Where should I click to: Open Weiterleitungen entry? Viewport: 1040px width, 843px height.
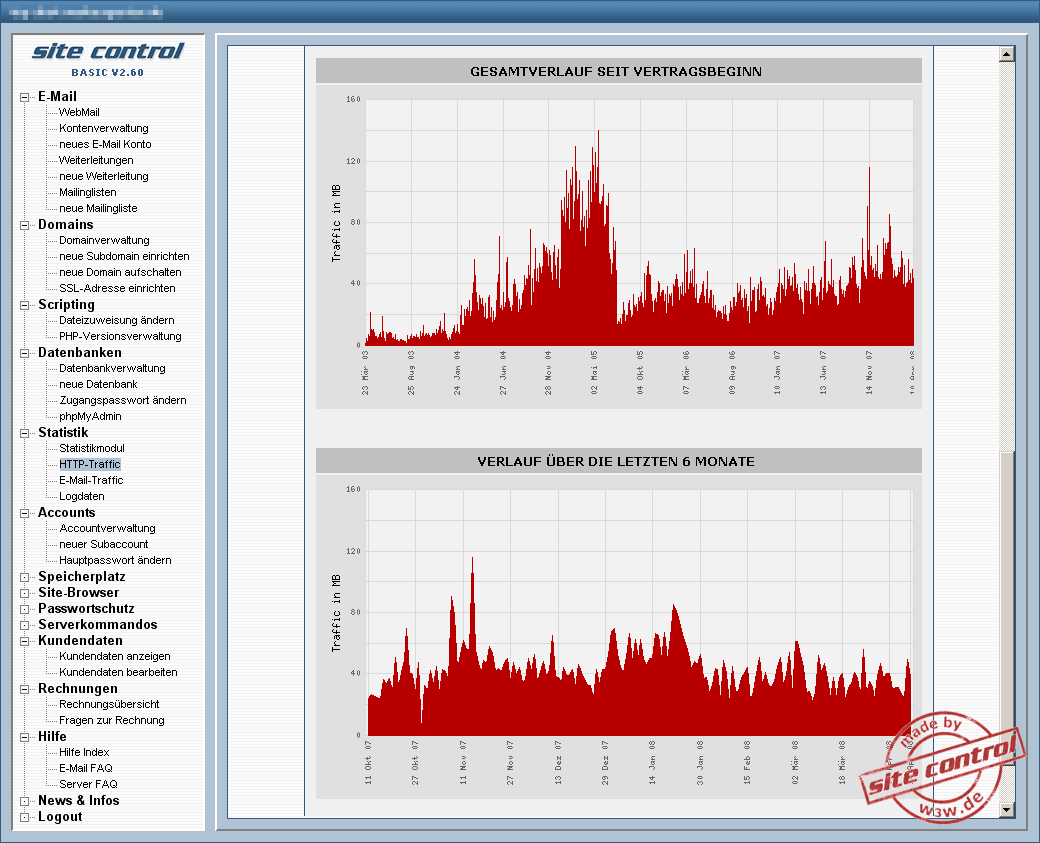click(x=96, y=160)
